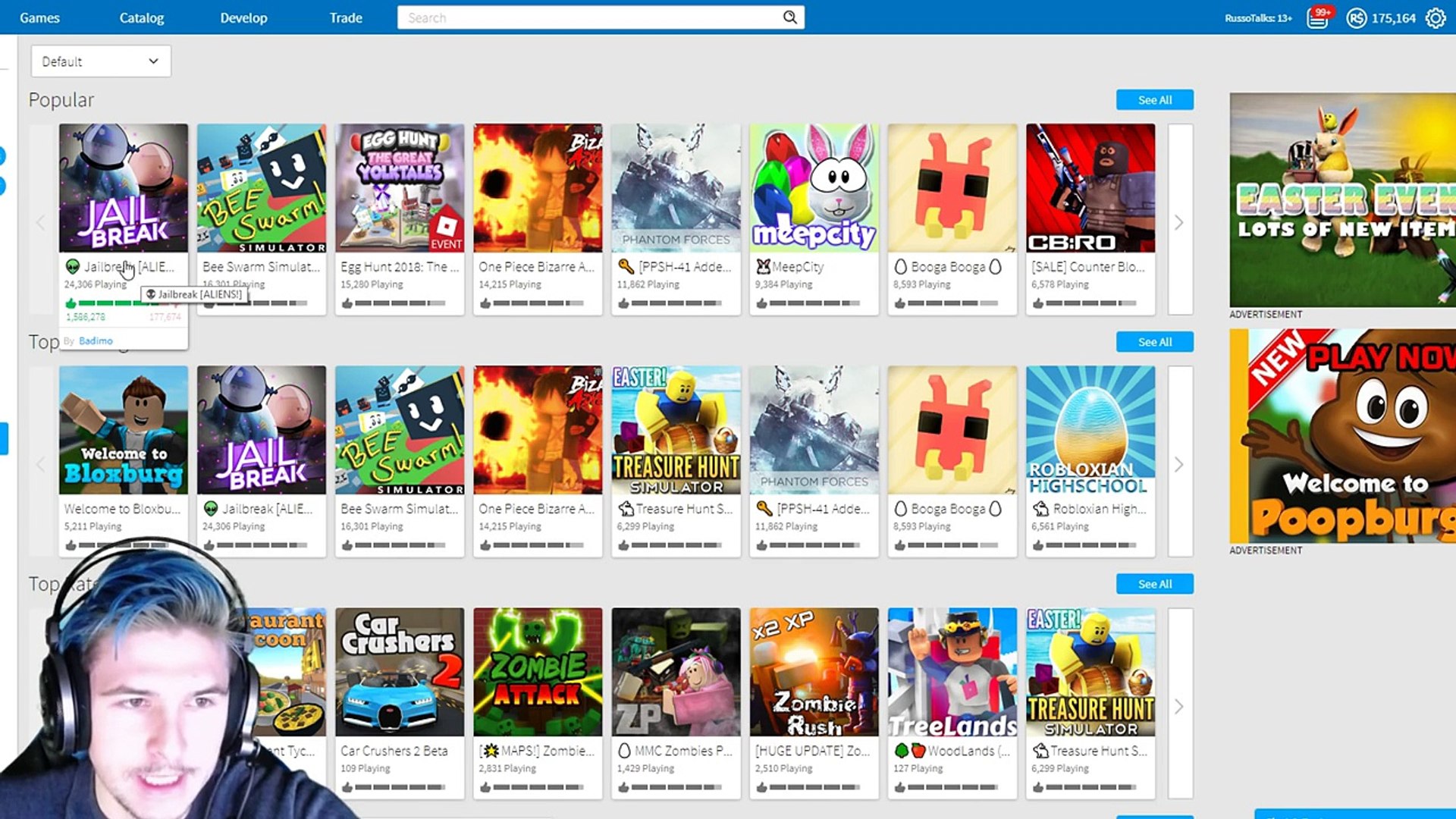The image size is (1456, 819).
Task: Open the notifications feed icon
Action: [1318, 17]
